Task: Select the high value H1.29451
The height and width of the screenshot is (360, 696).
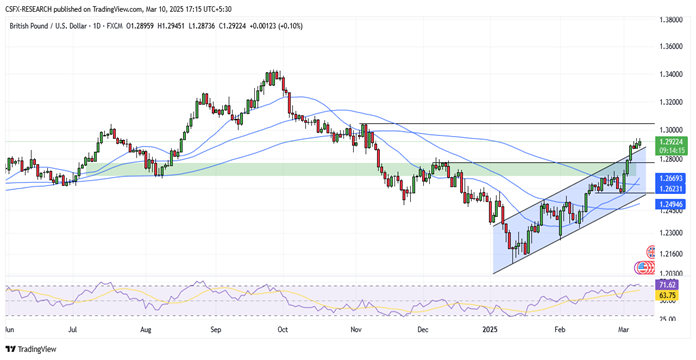Action: [x=172, y=26]
